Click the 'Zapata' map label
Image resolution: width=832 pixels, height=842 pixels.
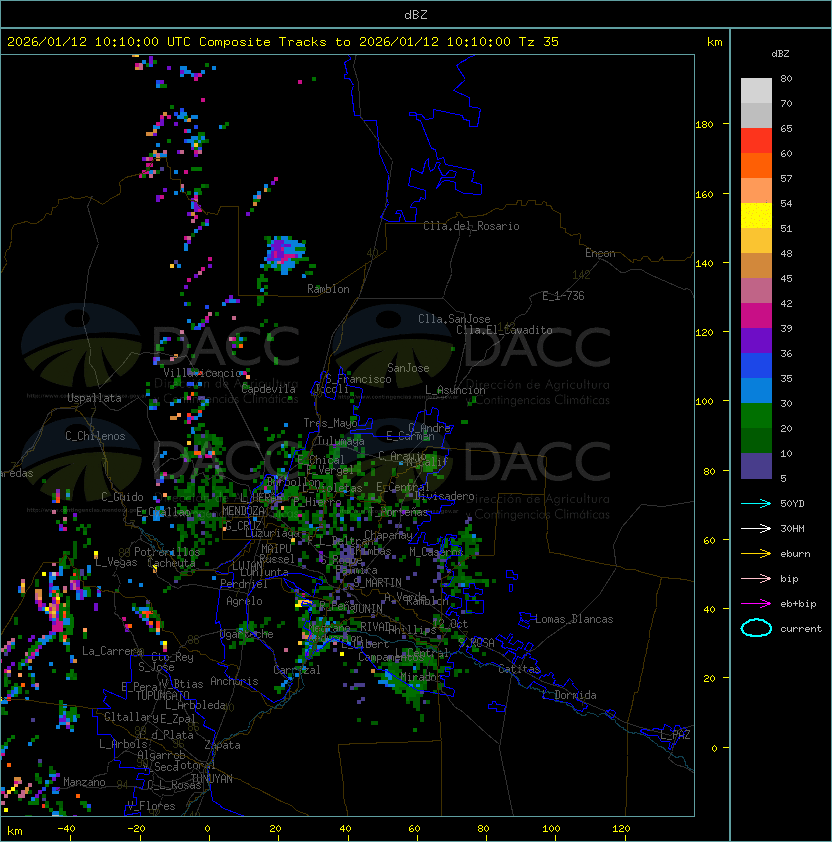coord(222,745)
